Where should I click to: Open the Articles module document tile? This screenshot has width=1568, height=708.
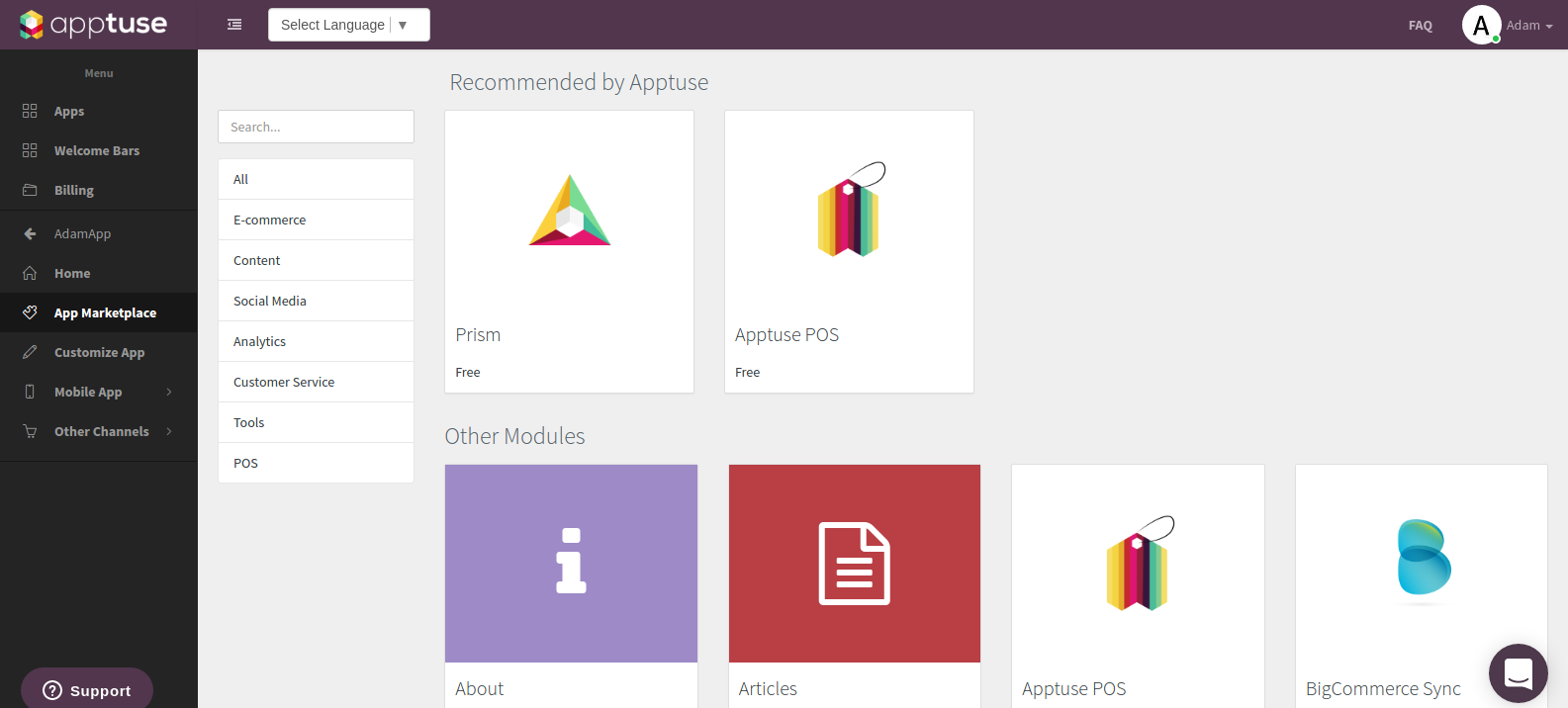[855, 564]
